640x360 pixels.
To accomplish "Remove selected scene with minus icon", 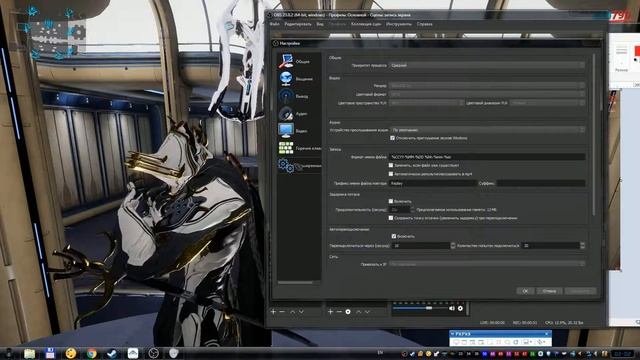I will pyautogui.click(x=282, y=312).
